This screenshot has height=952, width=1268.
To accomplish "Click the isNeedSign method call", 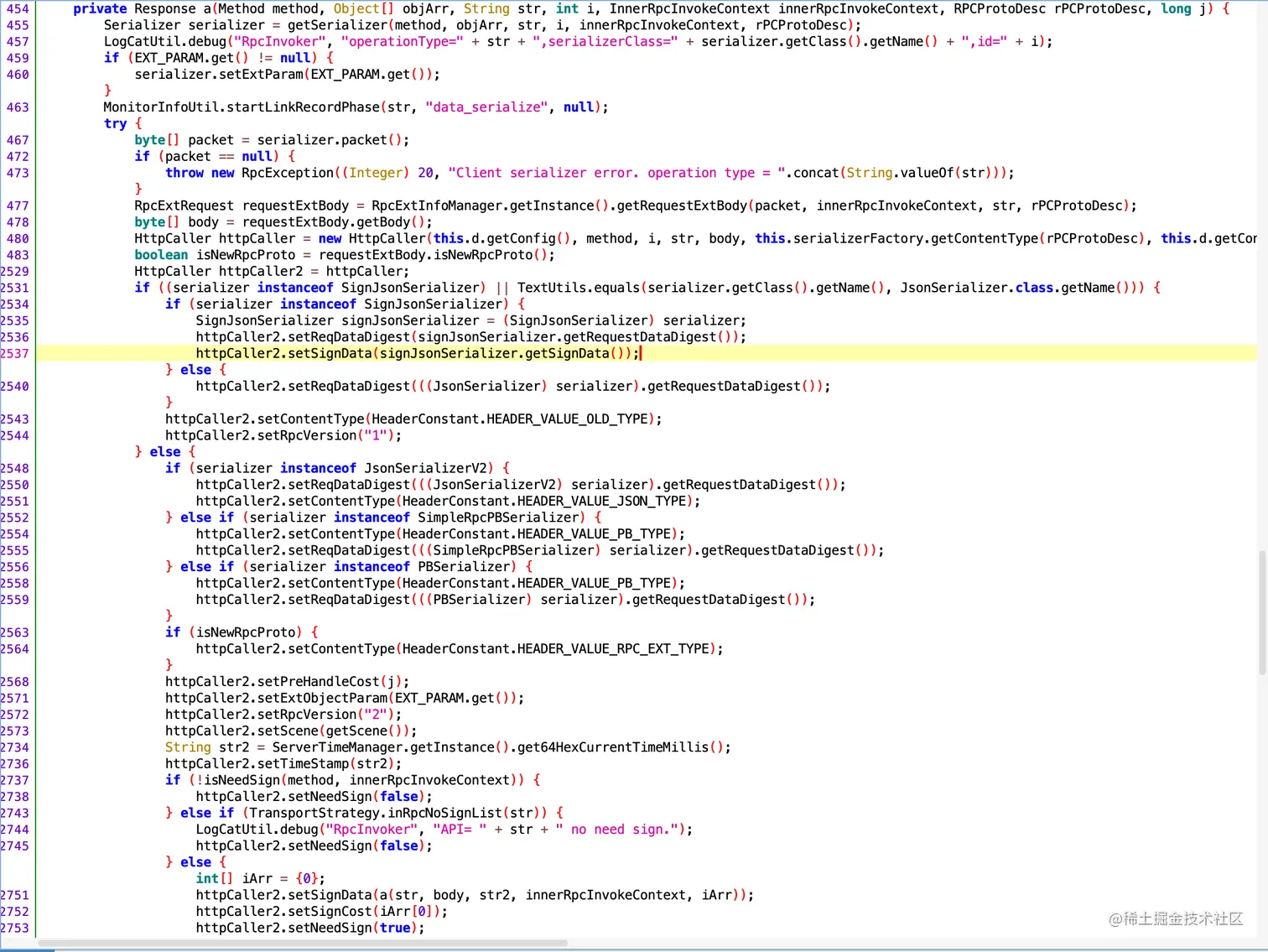I will [242, 780].
